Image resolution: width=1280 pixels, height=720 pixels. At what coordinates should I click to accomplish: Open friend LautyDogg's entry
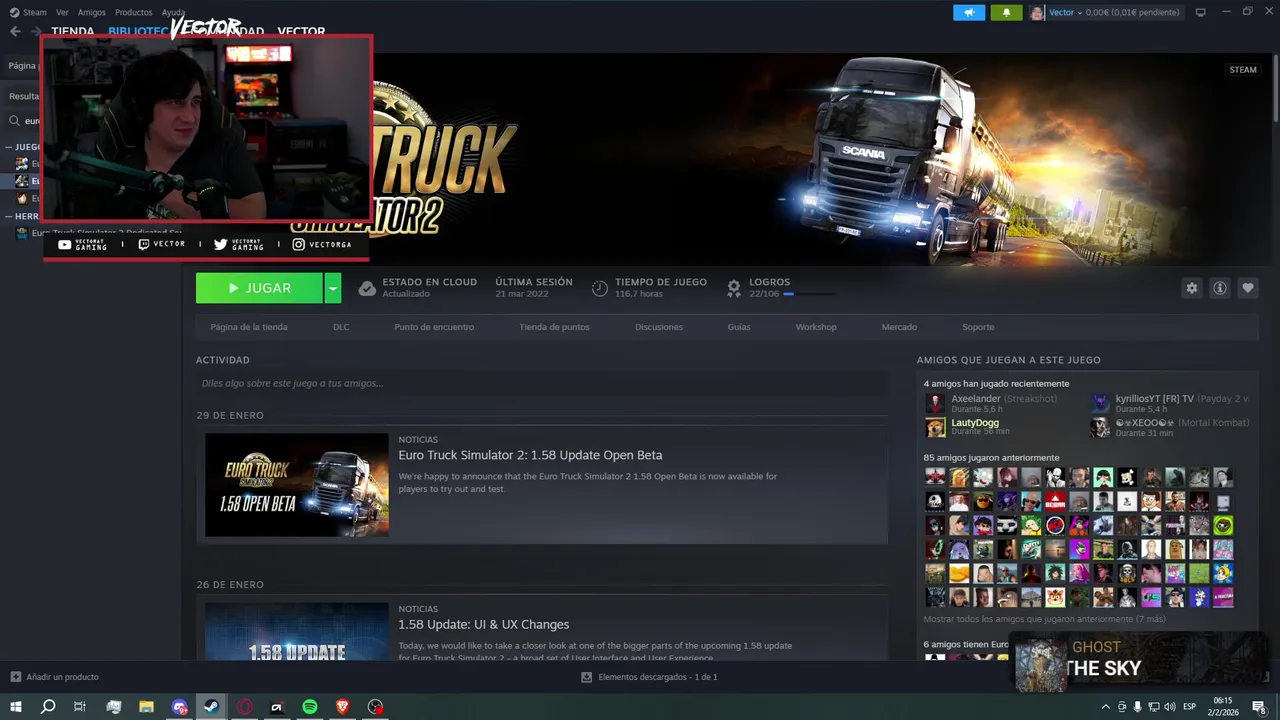(x=968, y=427)
